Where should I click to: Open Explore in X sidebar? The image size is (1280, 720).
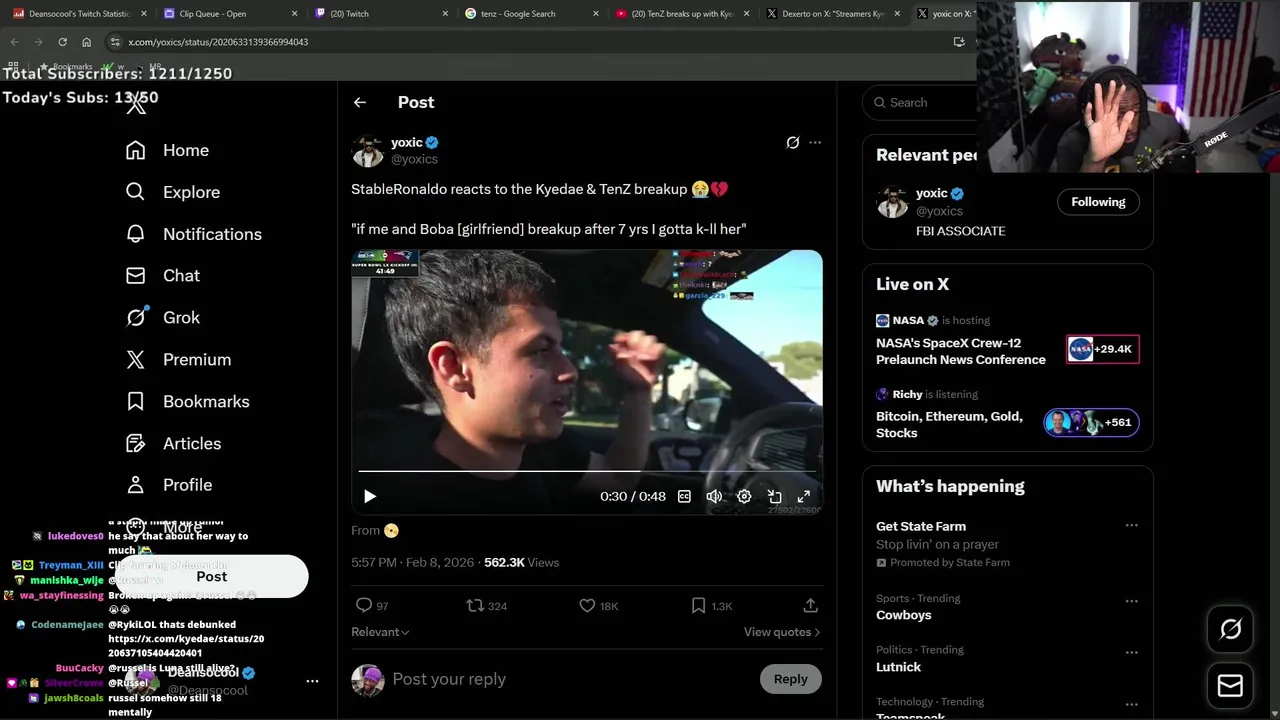click(172, 192)
